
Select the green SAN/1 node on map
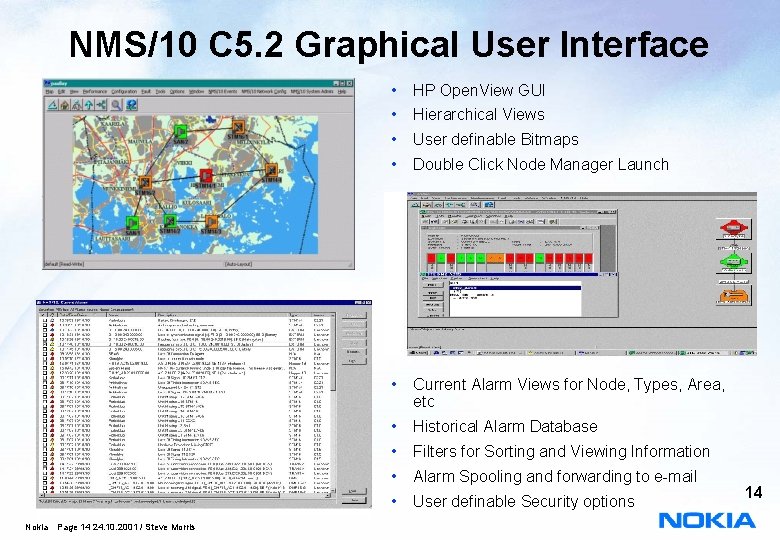point(132,222)
